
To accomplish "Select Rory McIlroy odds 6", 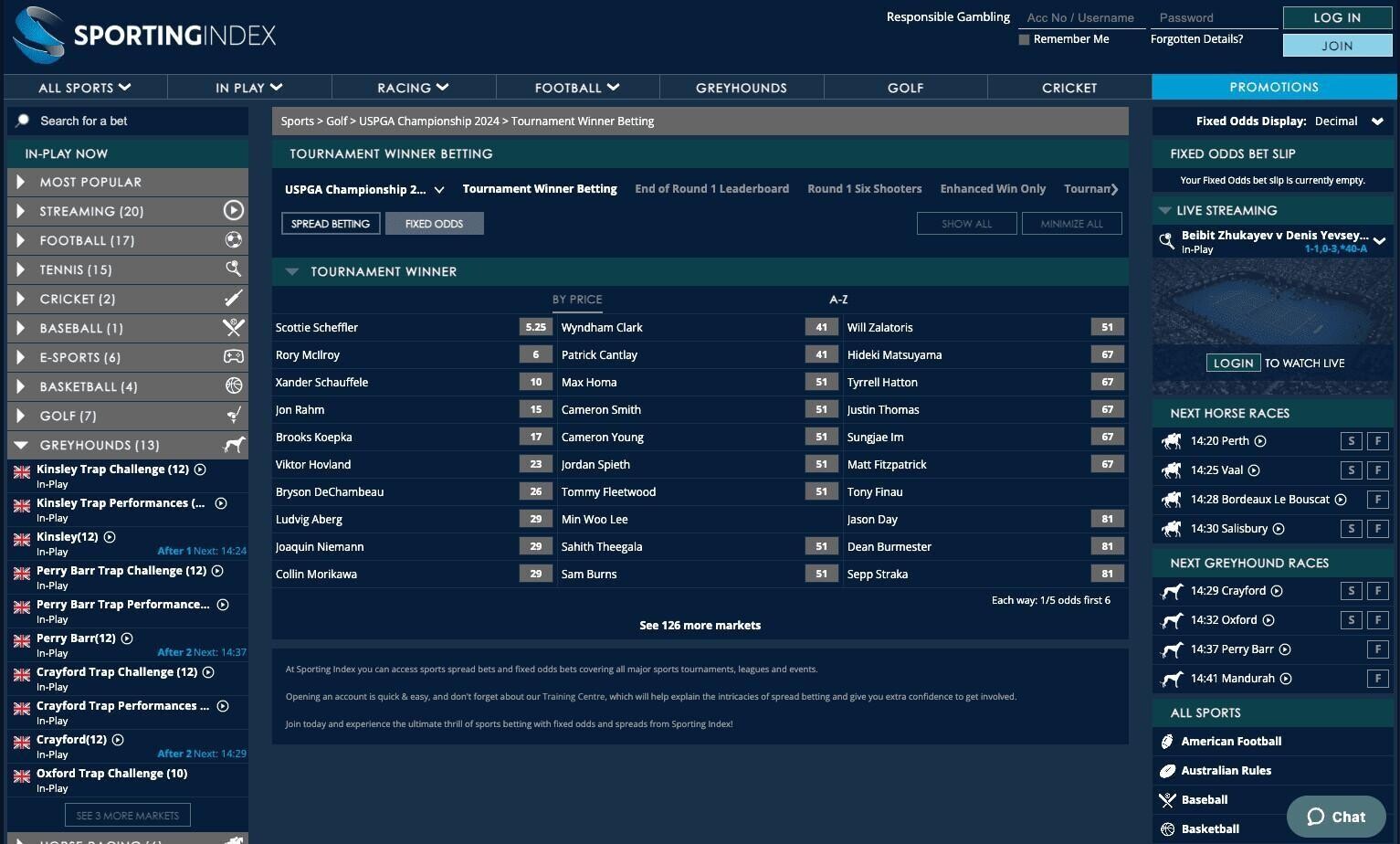I will pyautogui.click(x=536, y=354).
